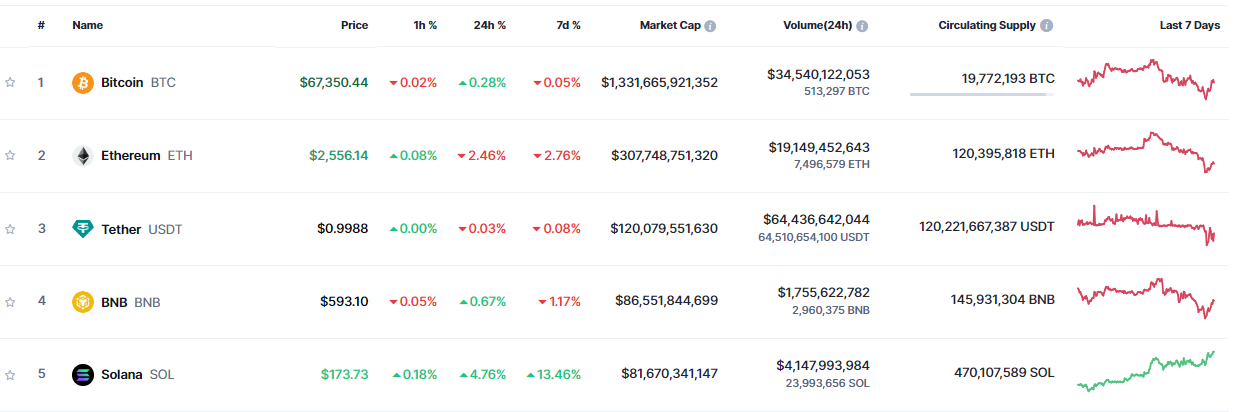Viewport: 1249px width, 412px height.
Task: Toggle the Ethereum watchlist star
Action: 10,156
